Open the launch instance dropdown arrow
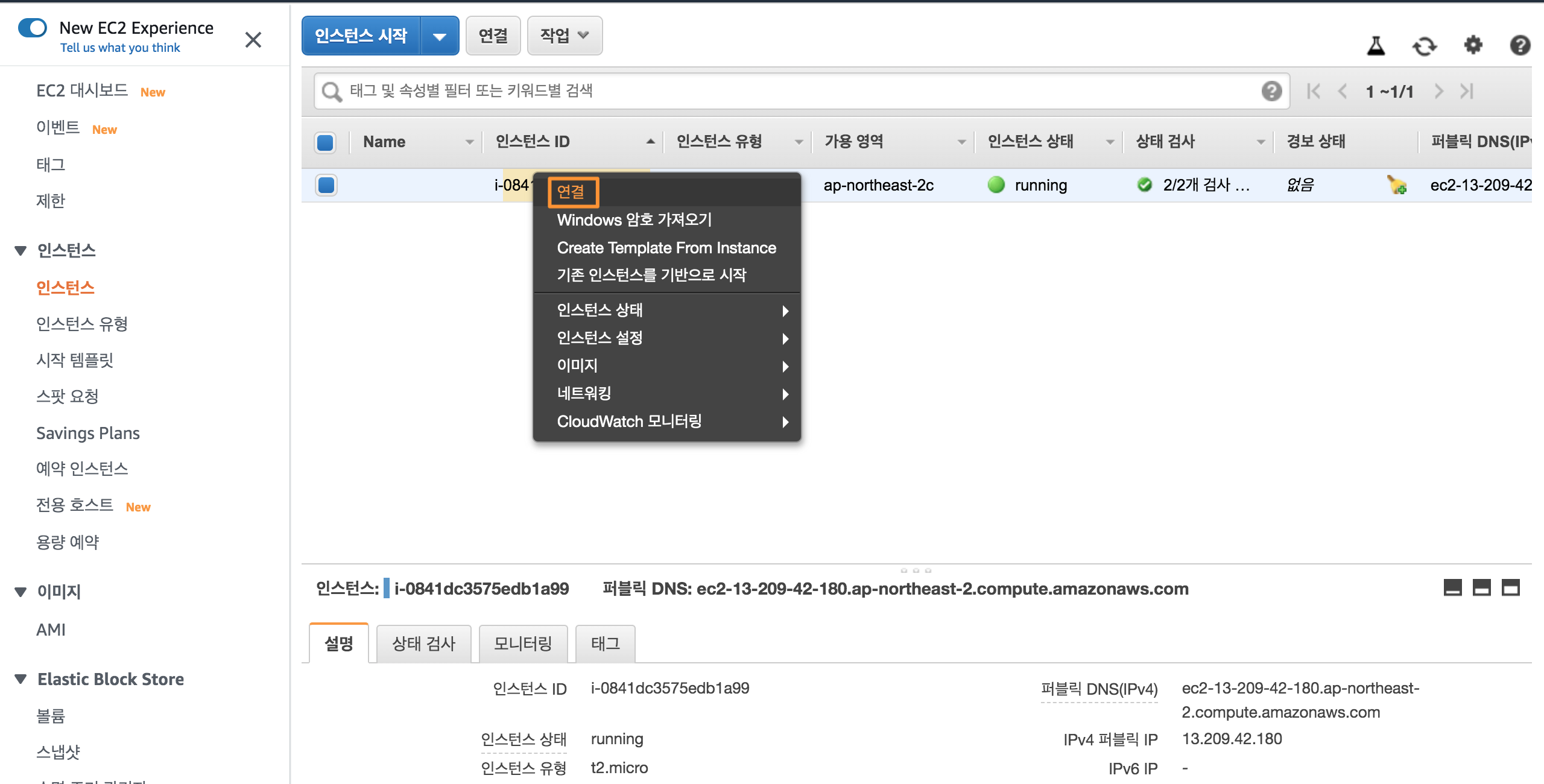Screen dimensions: 1544x784 pyautogui.click(x=440, y=36)
